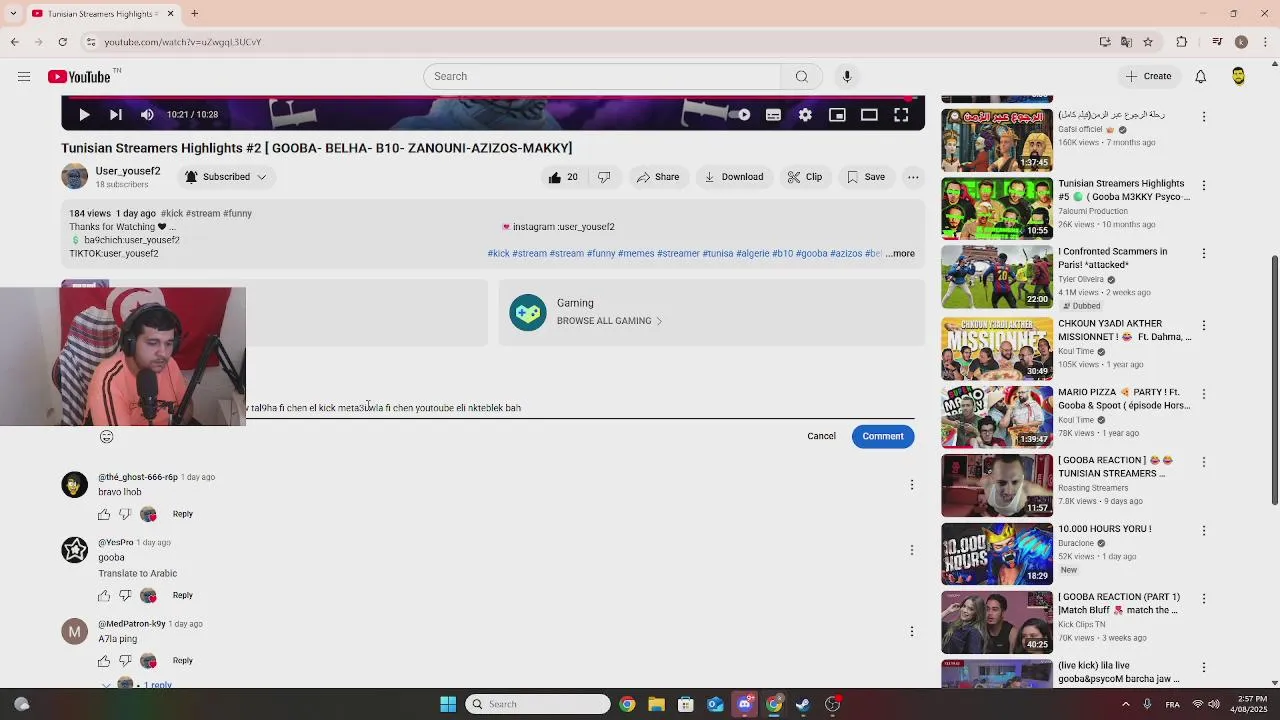Open 'I Confronted Scammers in Paris' thumbnail
This screenshot has width=1280, height=720.
point(997,277)
